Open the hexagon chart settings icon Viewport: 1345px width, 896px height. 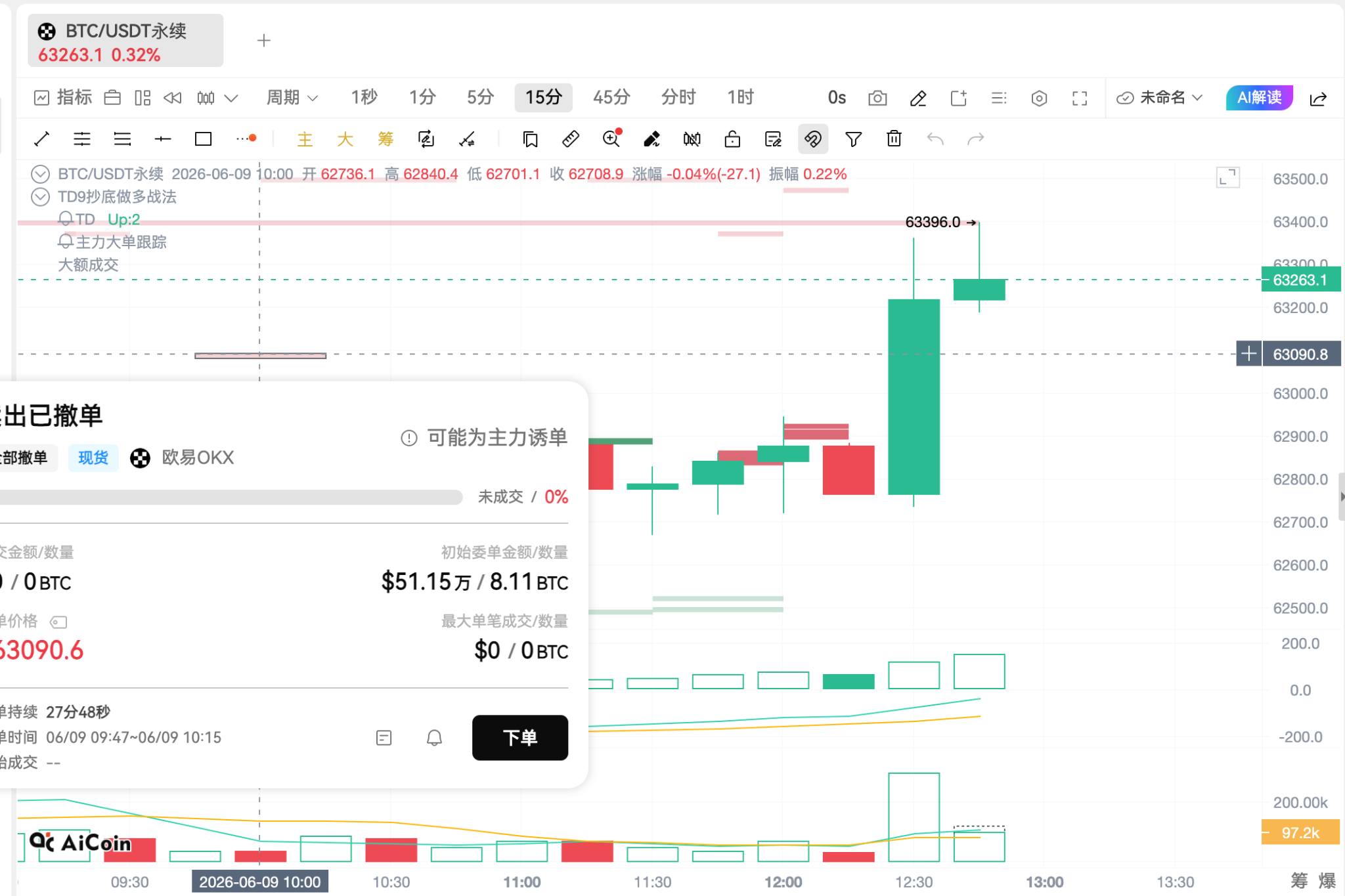[x=1039, y=98]
